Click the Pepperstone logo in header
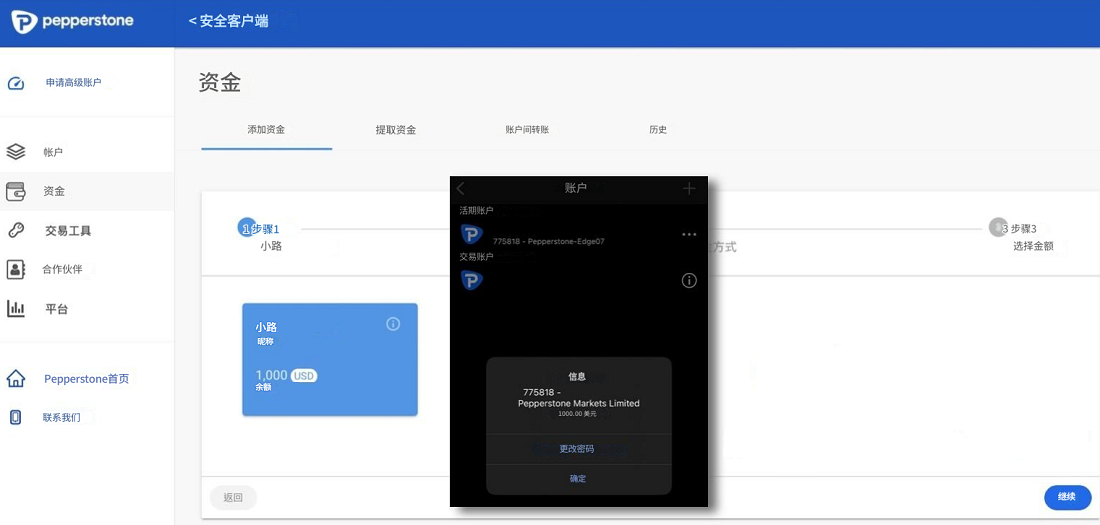 tap(73, 21)
